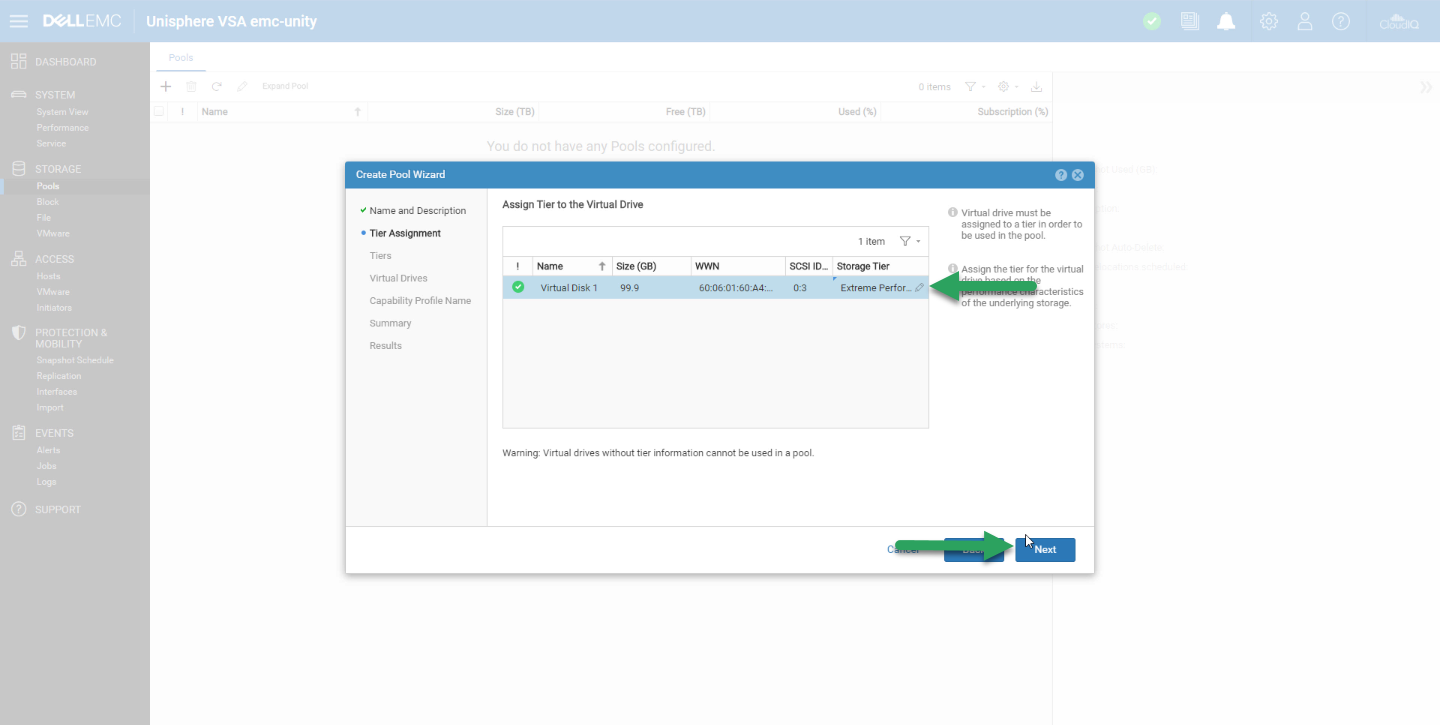Sort wizard table by WWN column
This screenshot has width=1440, height=725.
pos(738,266)
